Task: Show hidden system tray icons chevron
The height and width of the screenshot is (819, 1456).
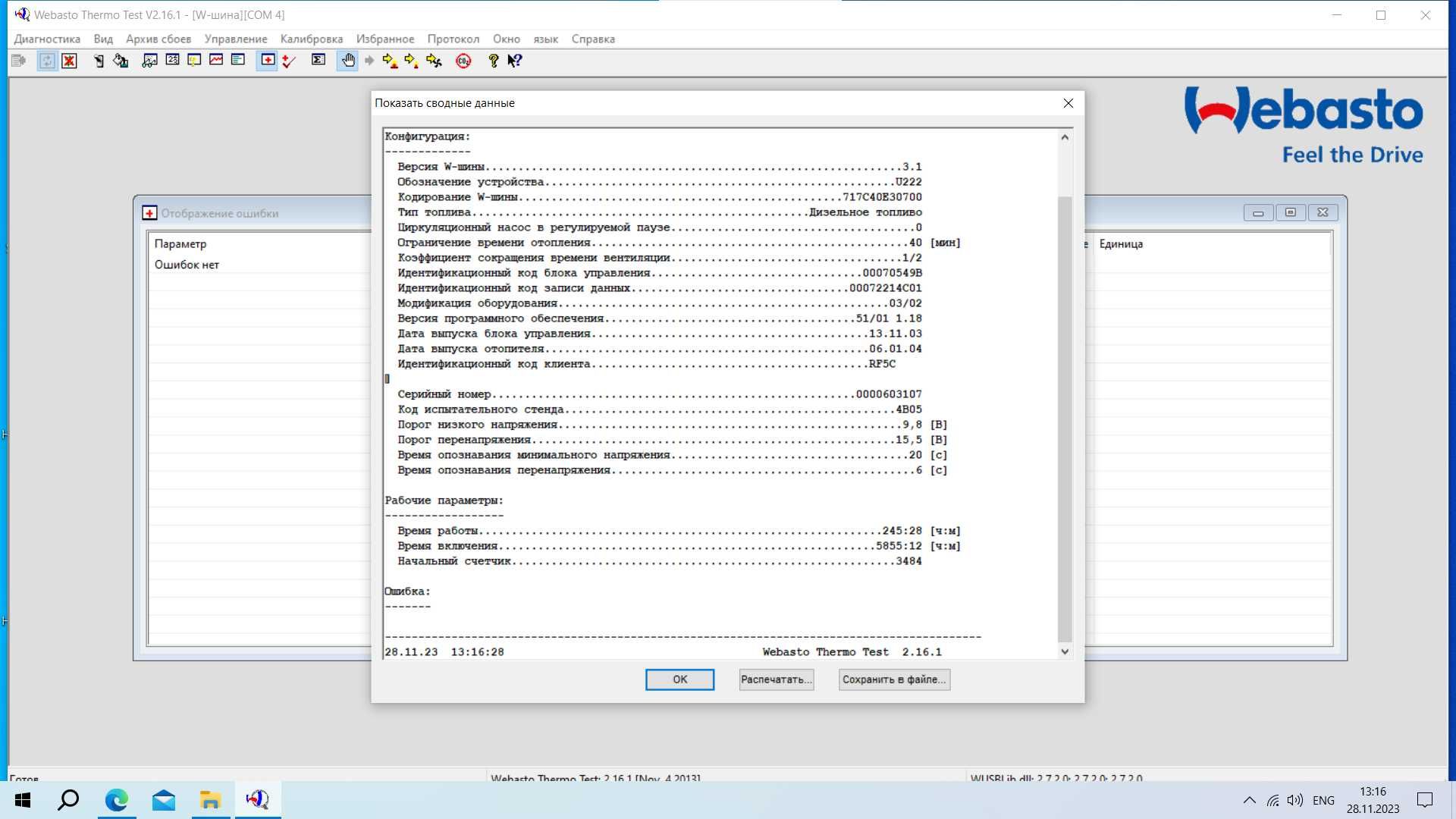Action: pyautogui.click(x=1250, y=800)
